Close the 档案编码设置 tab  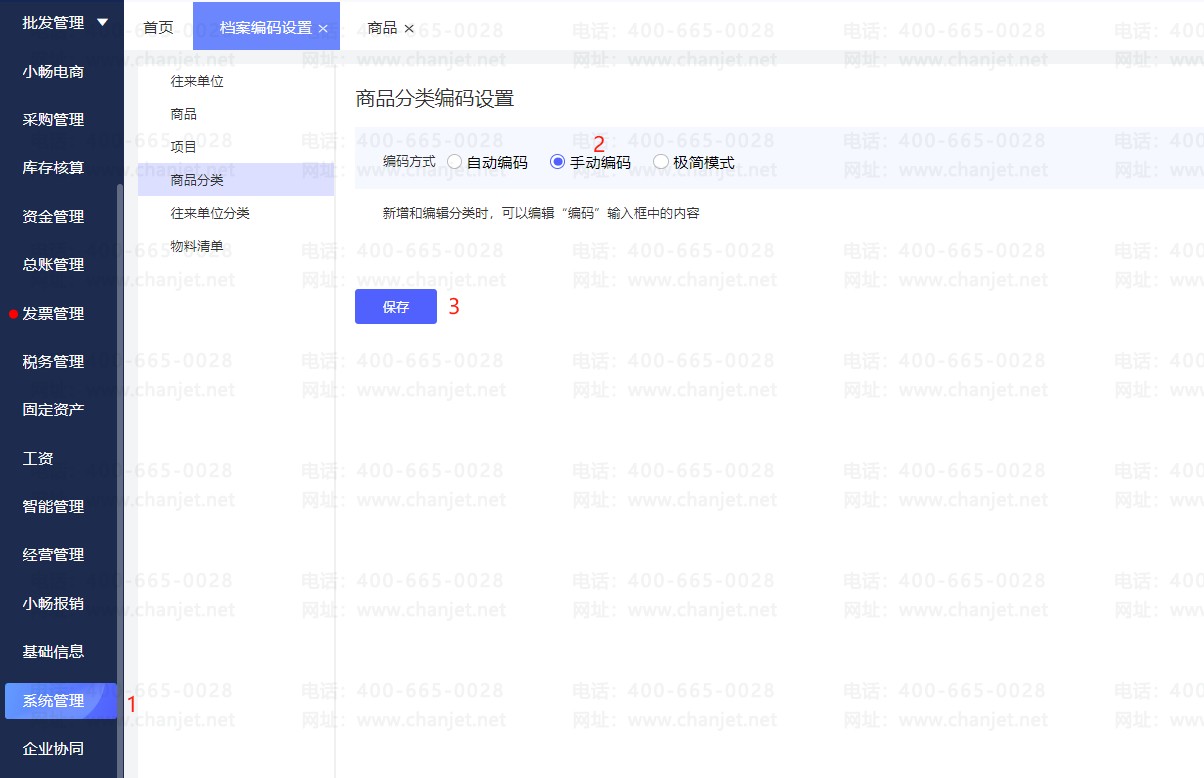point(323,29)
